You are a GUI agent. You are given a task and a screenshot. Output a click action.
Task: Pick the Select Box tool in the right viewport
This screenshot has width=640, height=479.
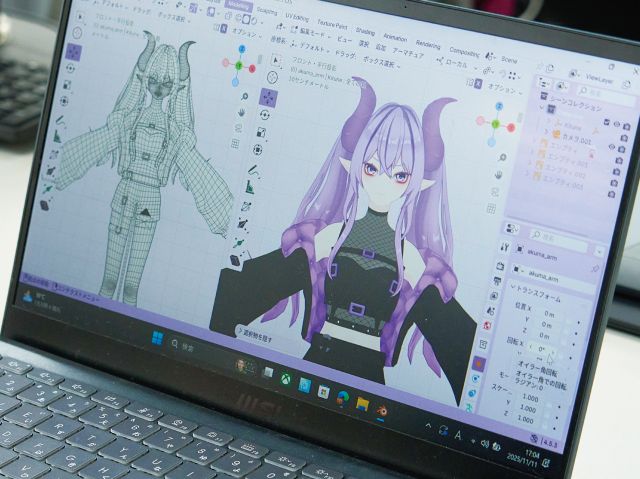pos(276,60)
